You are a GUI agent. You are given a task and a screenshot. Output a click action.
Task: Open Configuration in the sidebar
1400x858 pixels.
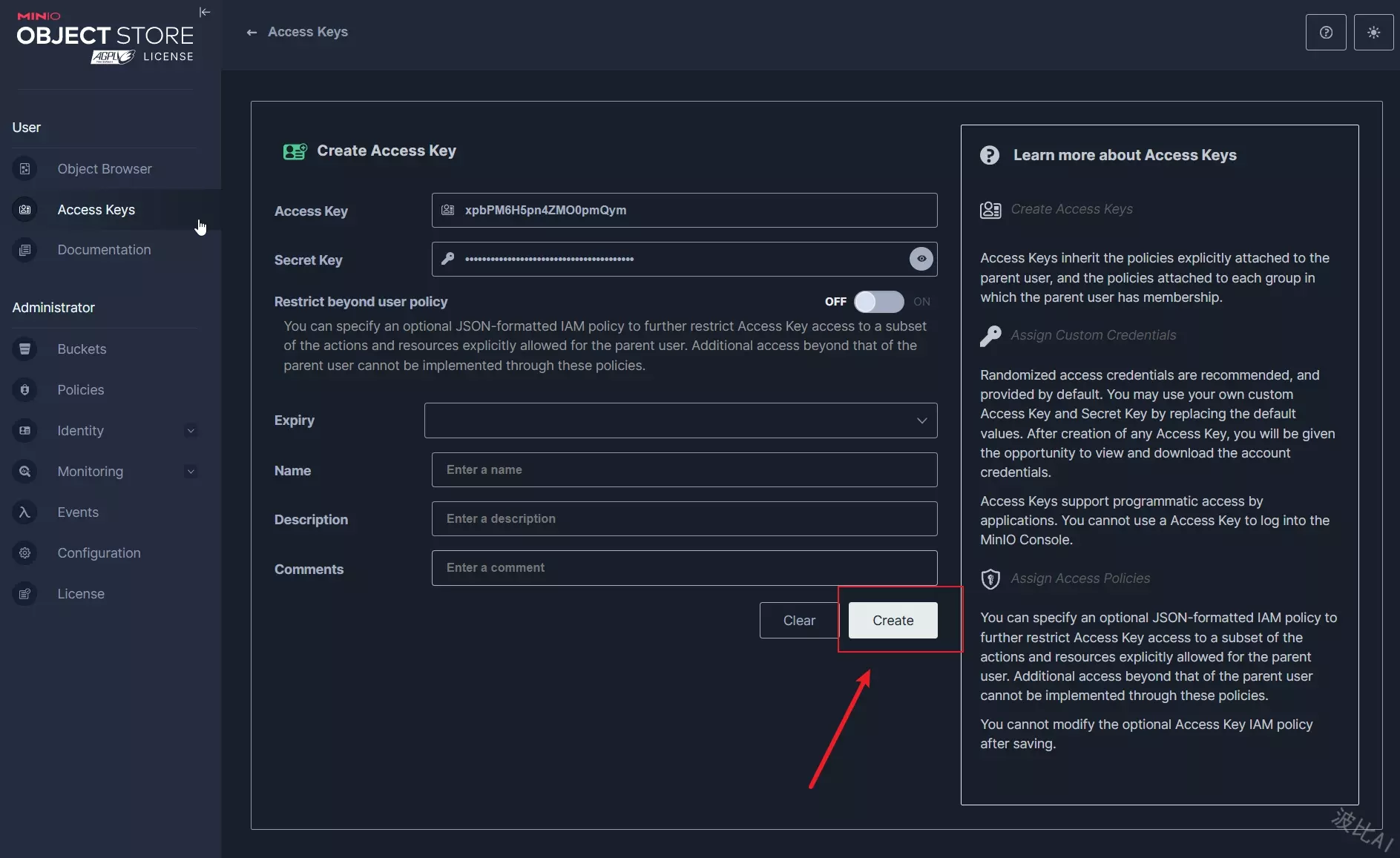pyautogui.click(x=99, y=553)
